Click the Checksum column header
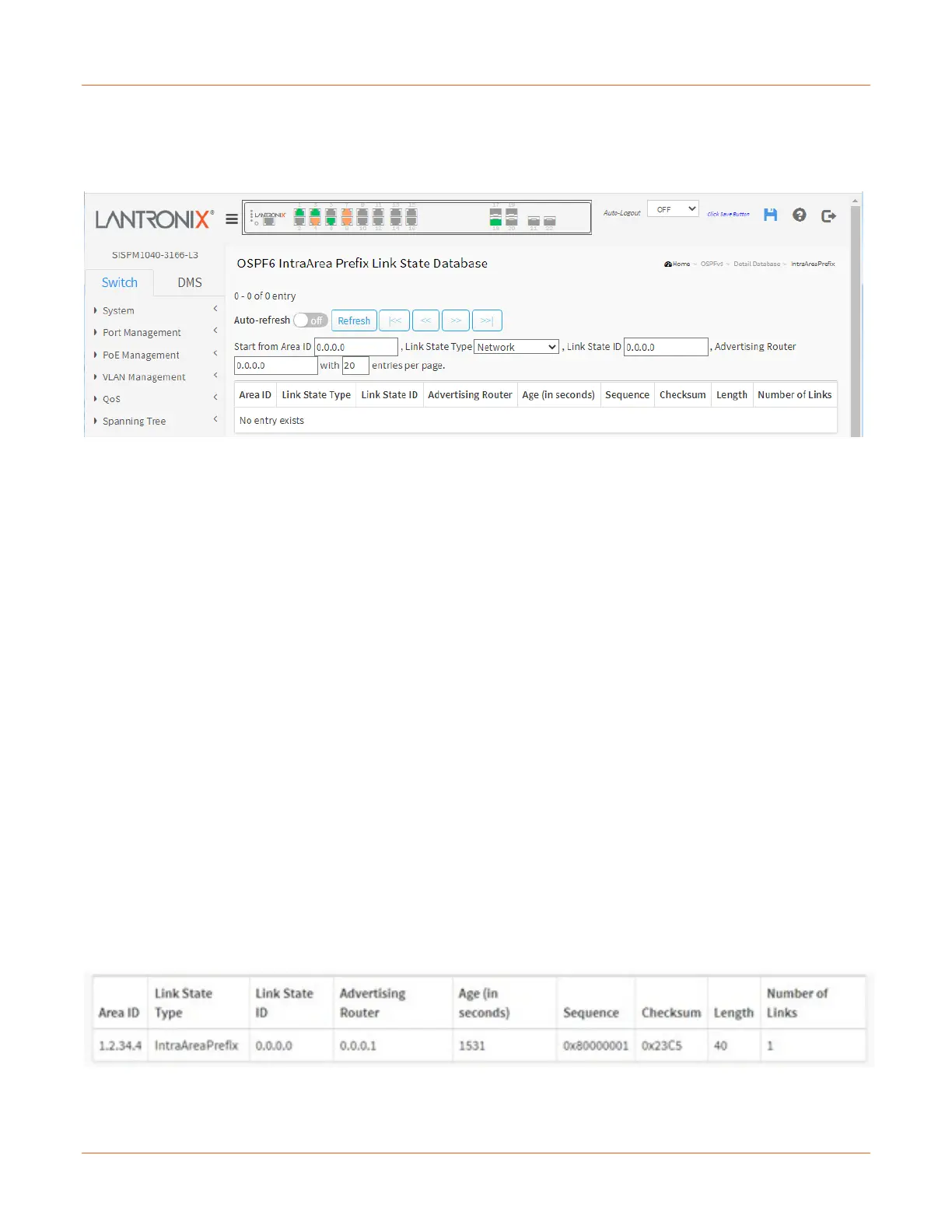952x1232 pixels. coord(683,395)
